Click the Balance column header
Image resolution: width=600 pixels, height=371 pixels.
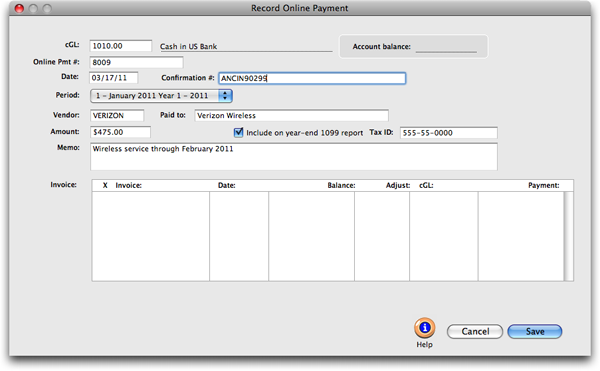coord(341,186)
